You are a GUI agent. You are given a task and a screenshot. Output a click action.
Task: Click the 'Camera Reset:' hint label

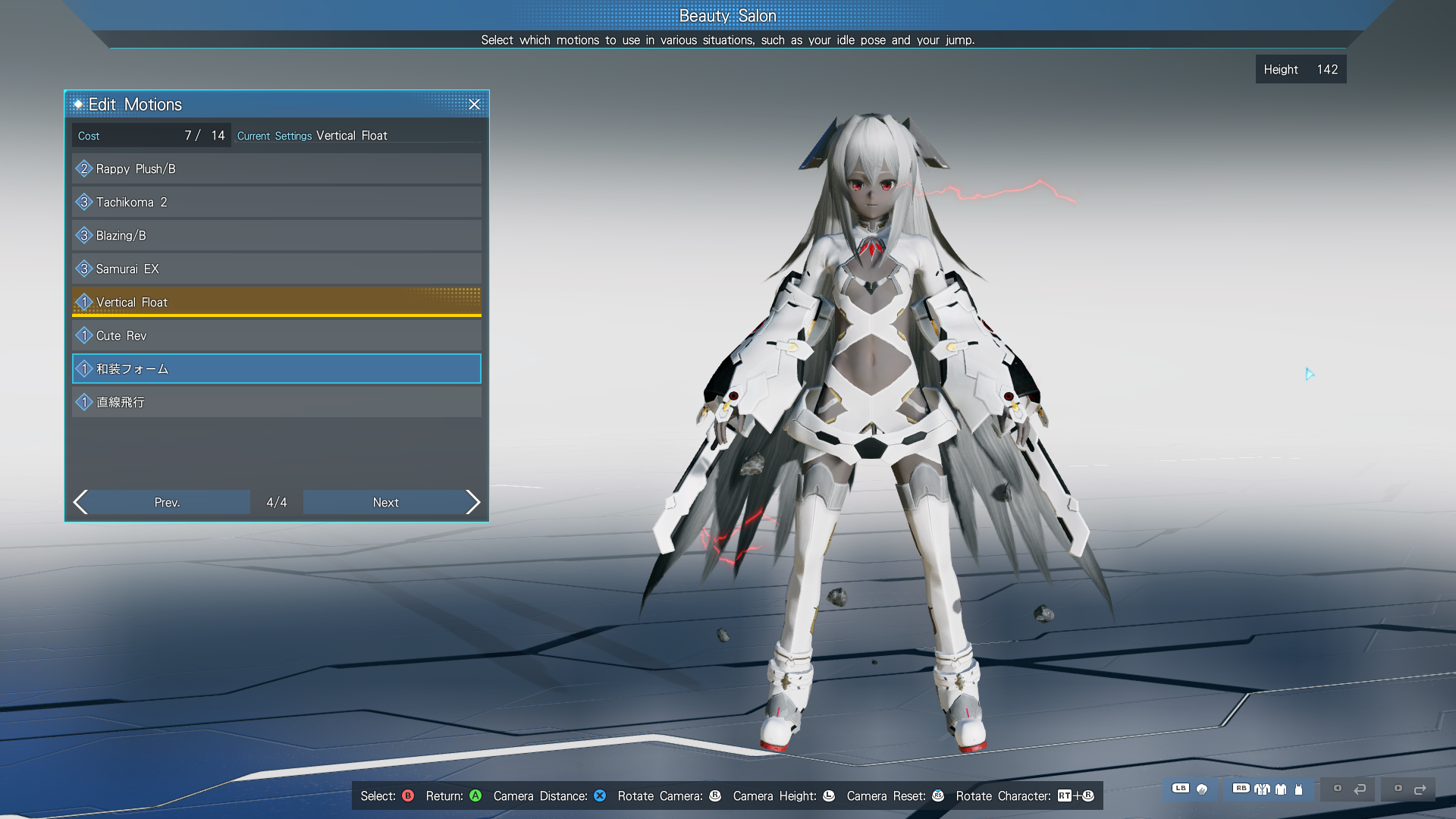point(886,795)
